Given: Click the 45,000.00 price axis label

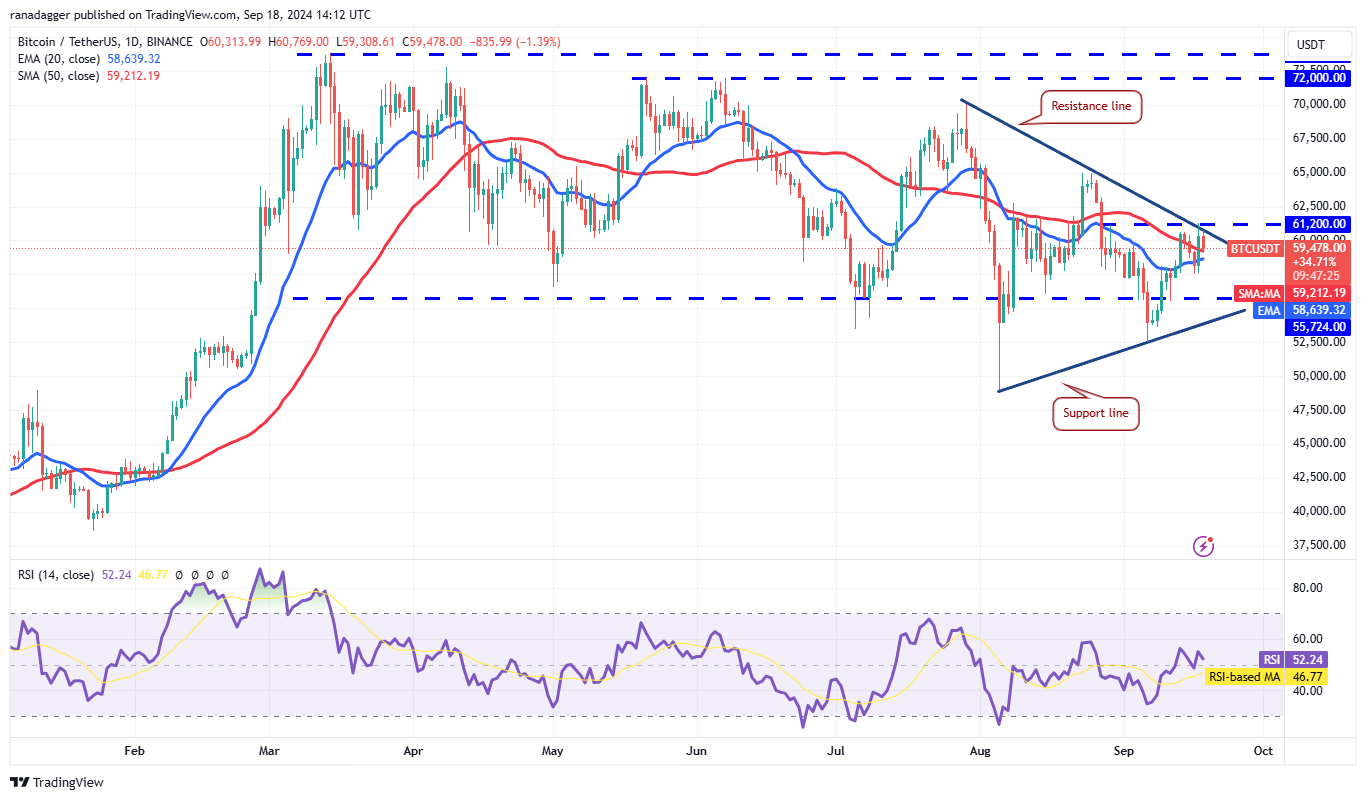Looking at the screenshot, I should coord(1319,443).
